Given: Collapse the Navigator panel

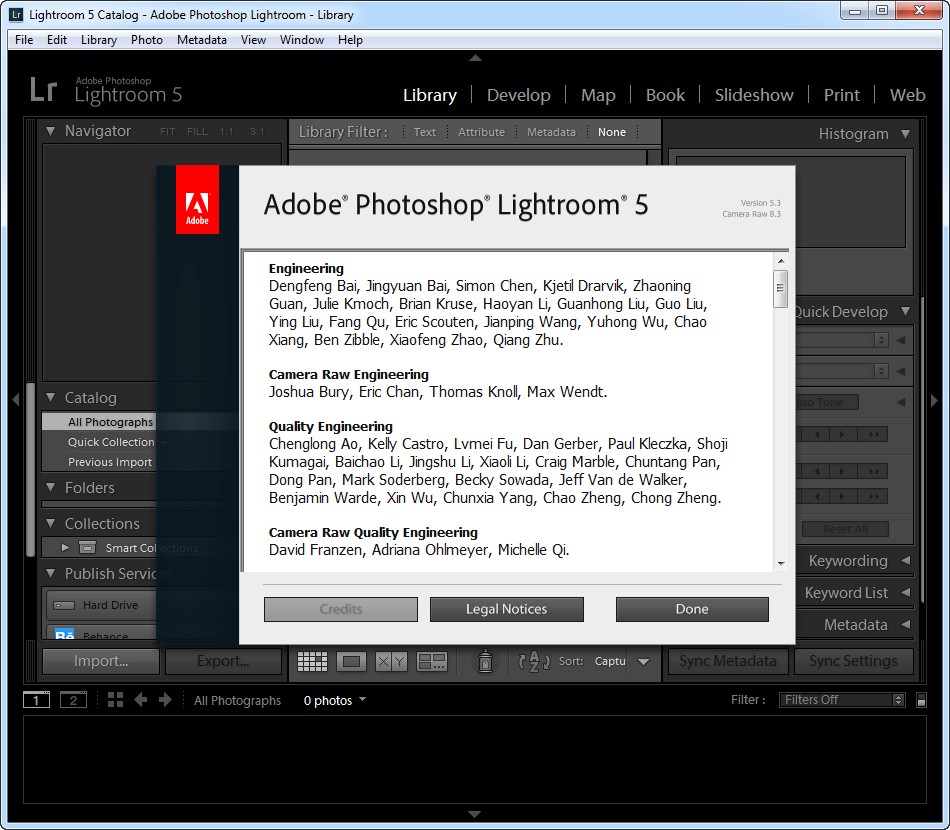Looking at the screenshot, I should [51, 131].
